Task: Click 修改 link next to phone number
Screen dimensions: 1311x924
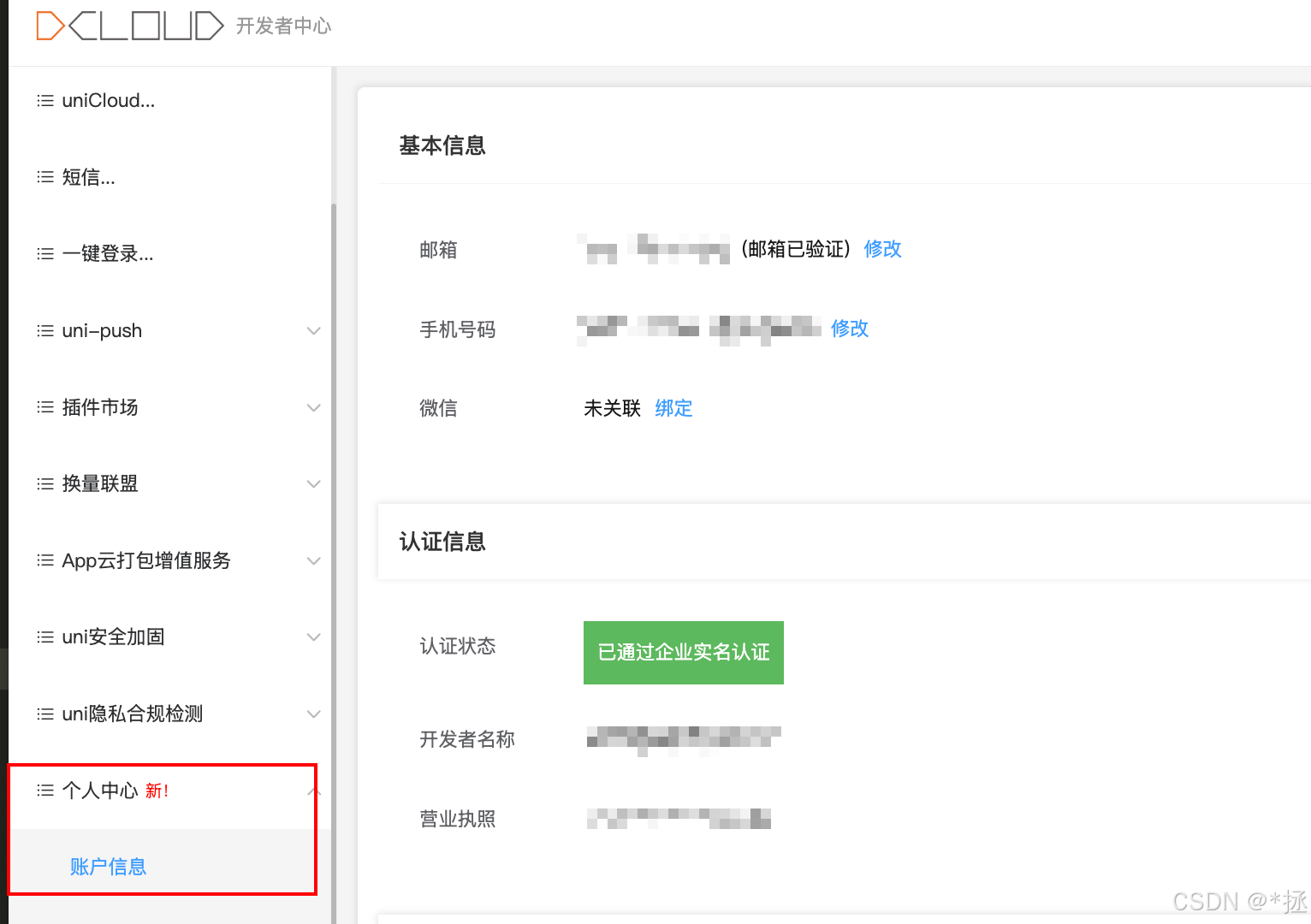Action: click(x=850, y=329)
